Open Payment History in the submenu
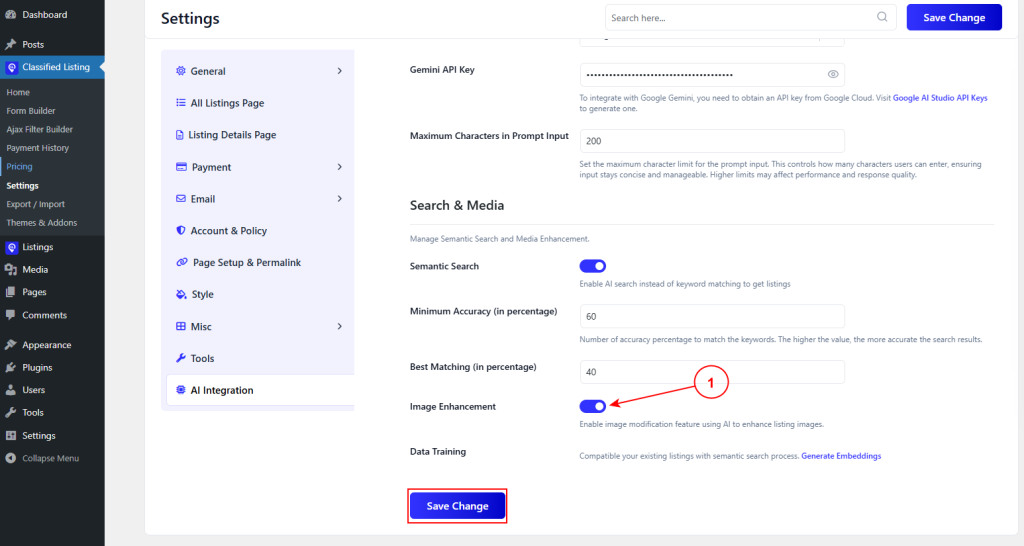The image size is (1024, 546). click(x=38, y=148)
